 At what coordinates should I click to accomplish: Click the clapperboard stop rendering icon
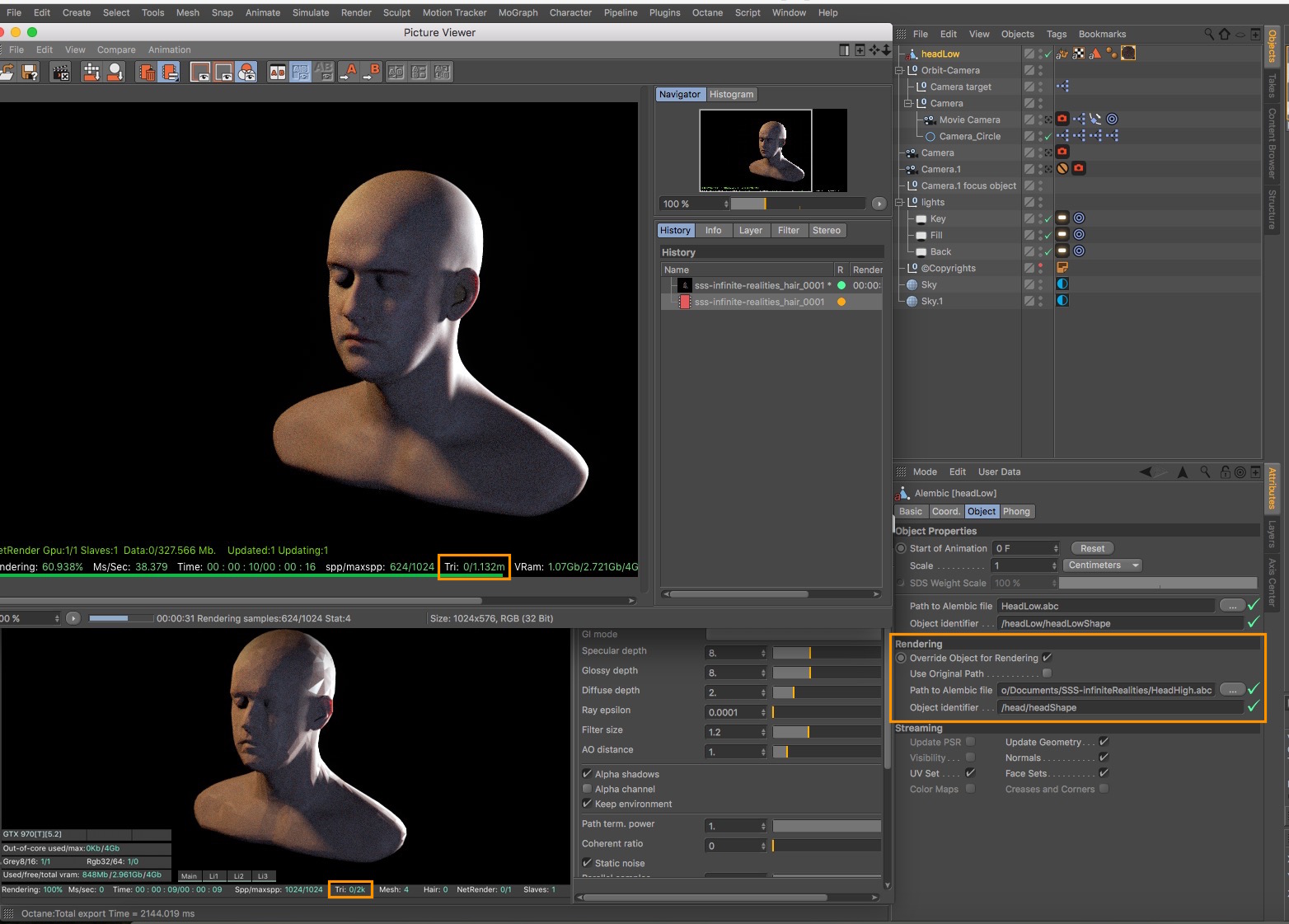coord(61,73)
